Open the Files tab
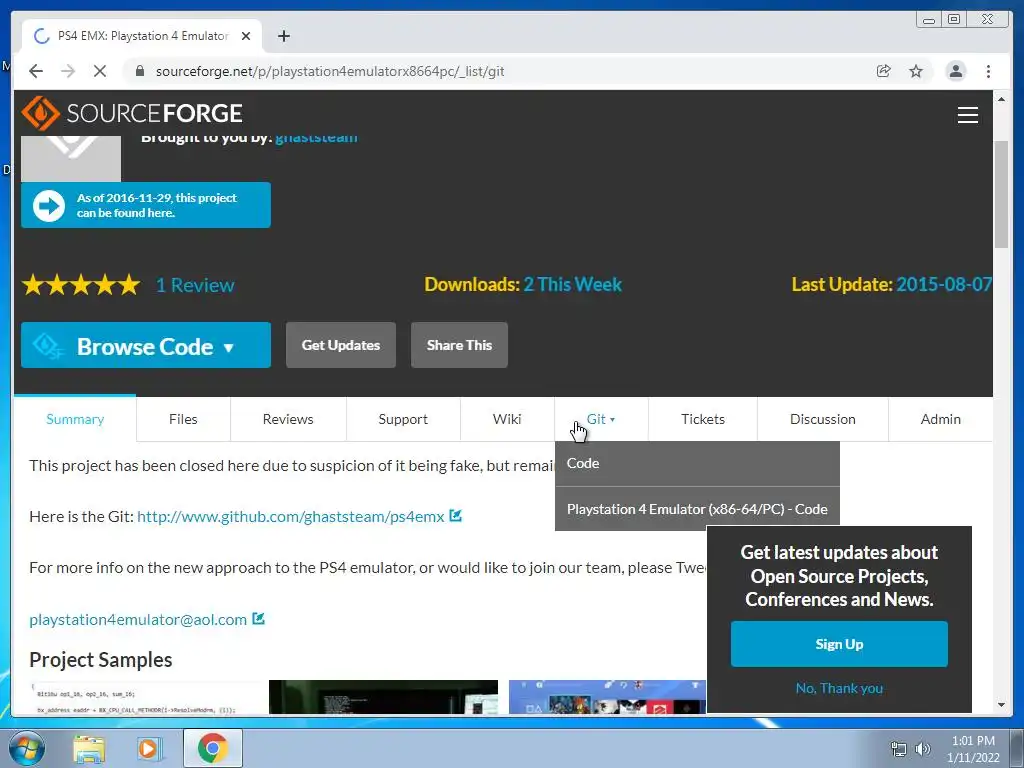1024x768 pixels. coord(183,419)
